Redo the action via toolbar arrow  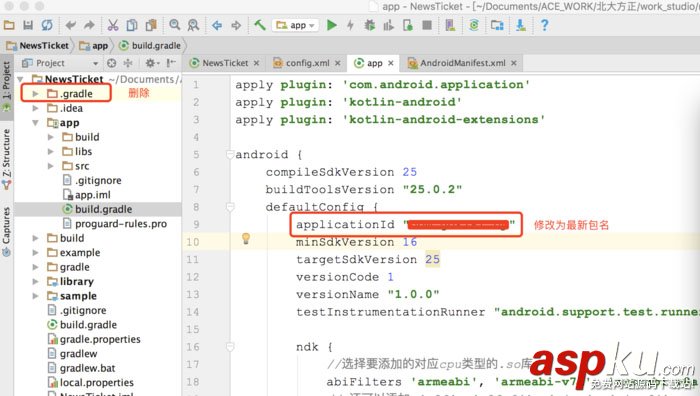[x=89, y=25]
